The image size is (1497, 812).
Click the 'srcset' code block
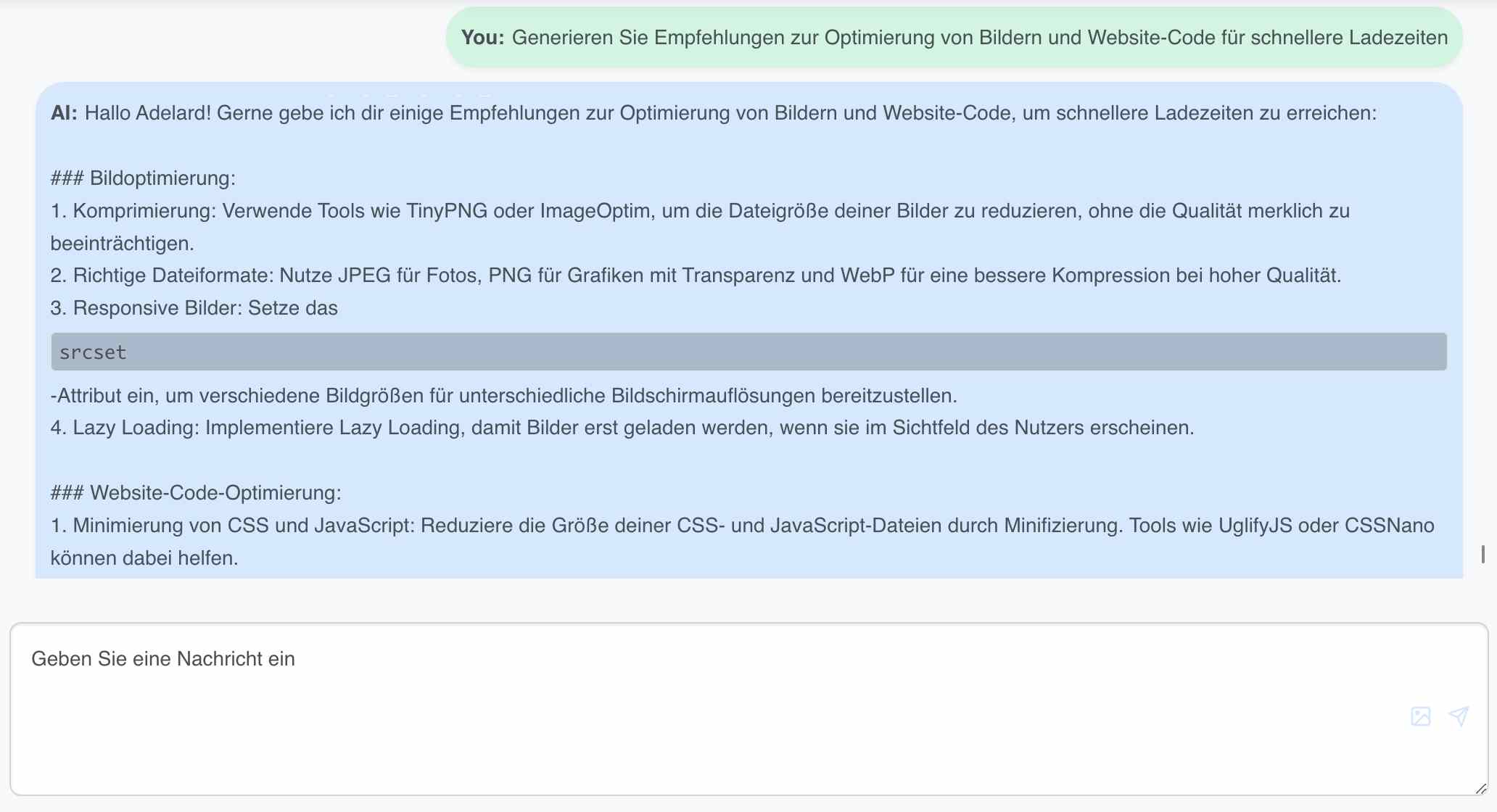click(x=749, y=352)
